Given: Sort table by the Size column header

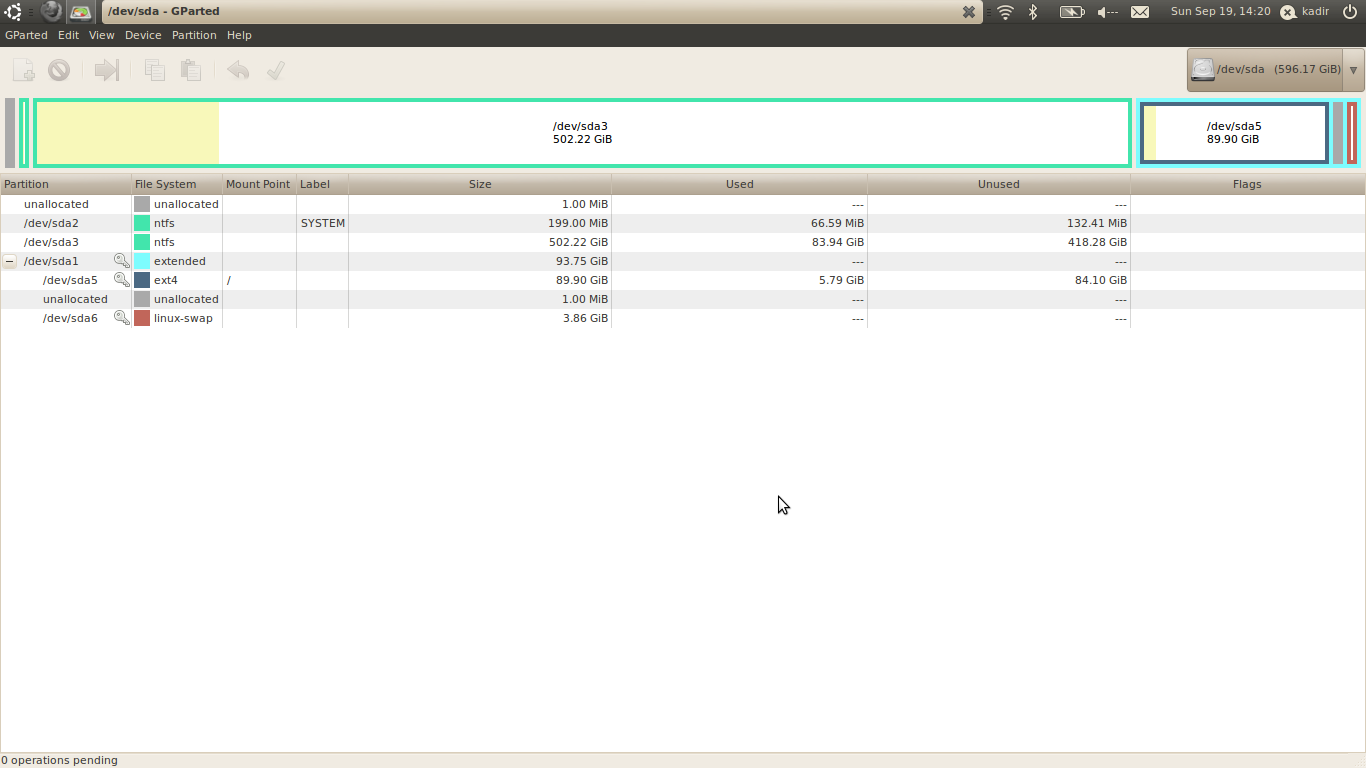Looking at the screenshot, I should point(480,184).
